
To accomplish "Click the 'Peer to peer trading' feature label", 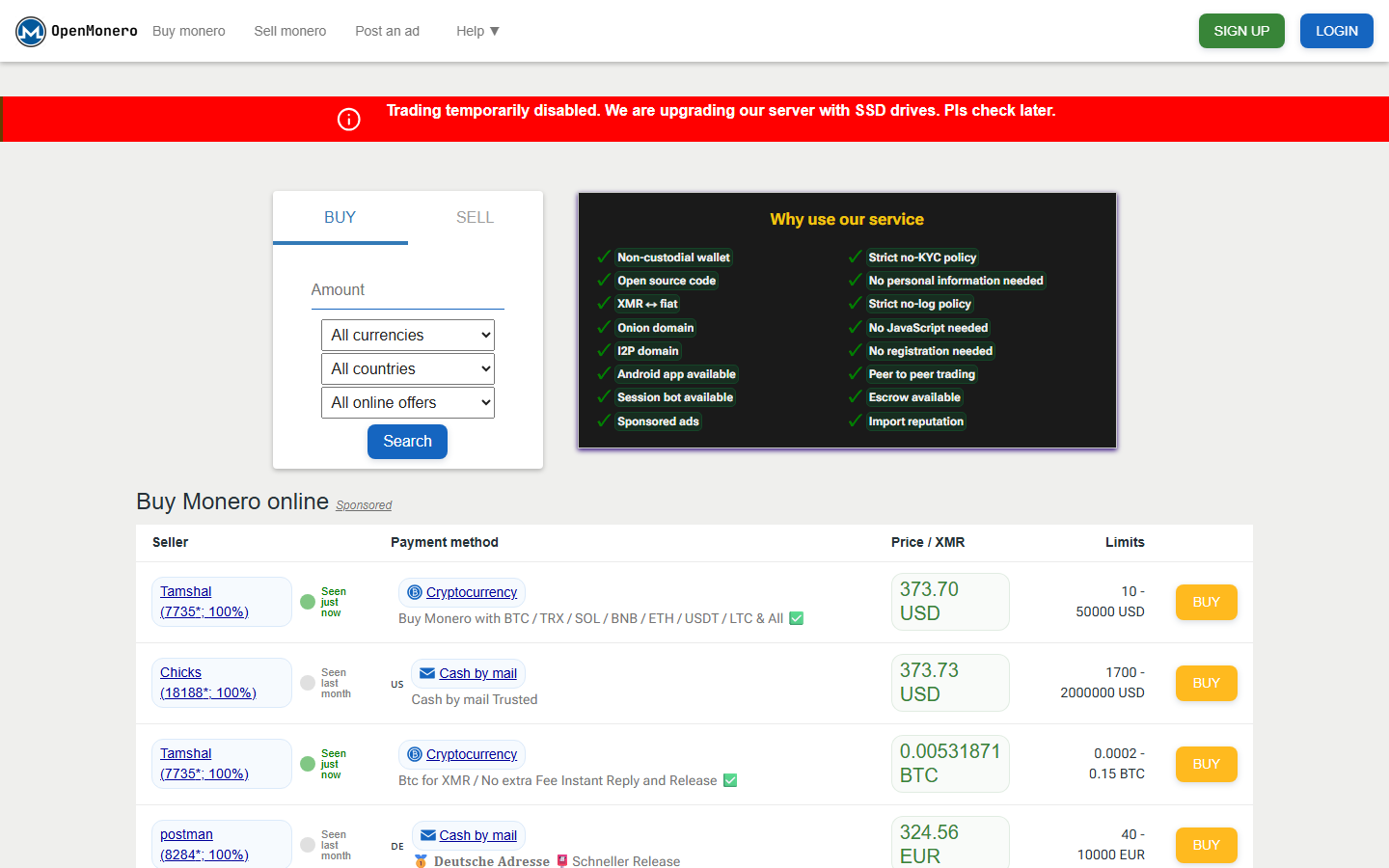I will pyautogui.click(x=922, y=374).
